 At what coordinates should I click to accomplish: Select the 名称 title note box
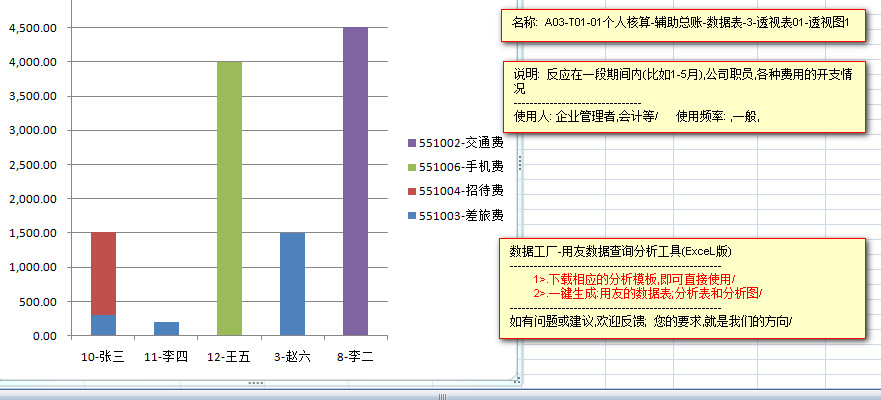click(x=680, y=24)
